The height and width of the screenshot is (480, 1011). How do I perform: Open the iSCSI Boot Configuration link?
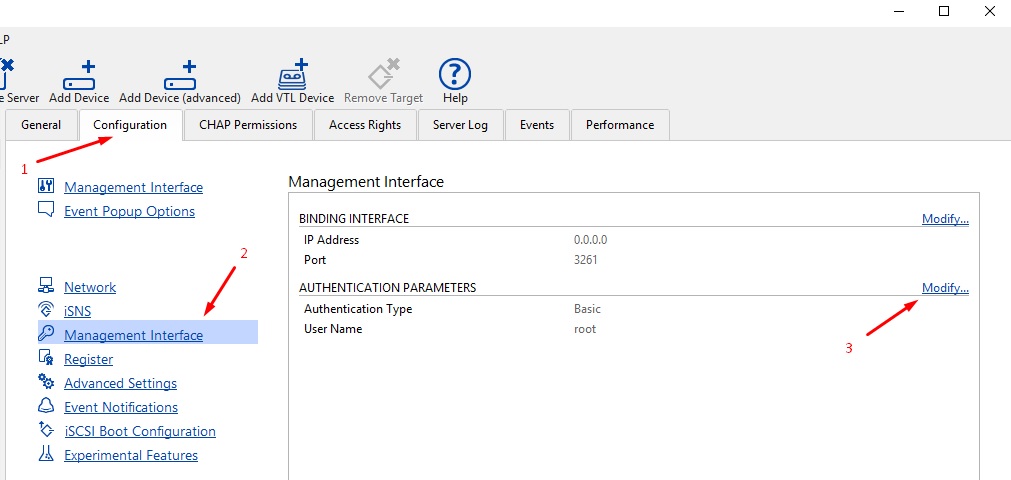(140, 431)
